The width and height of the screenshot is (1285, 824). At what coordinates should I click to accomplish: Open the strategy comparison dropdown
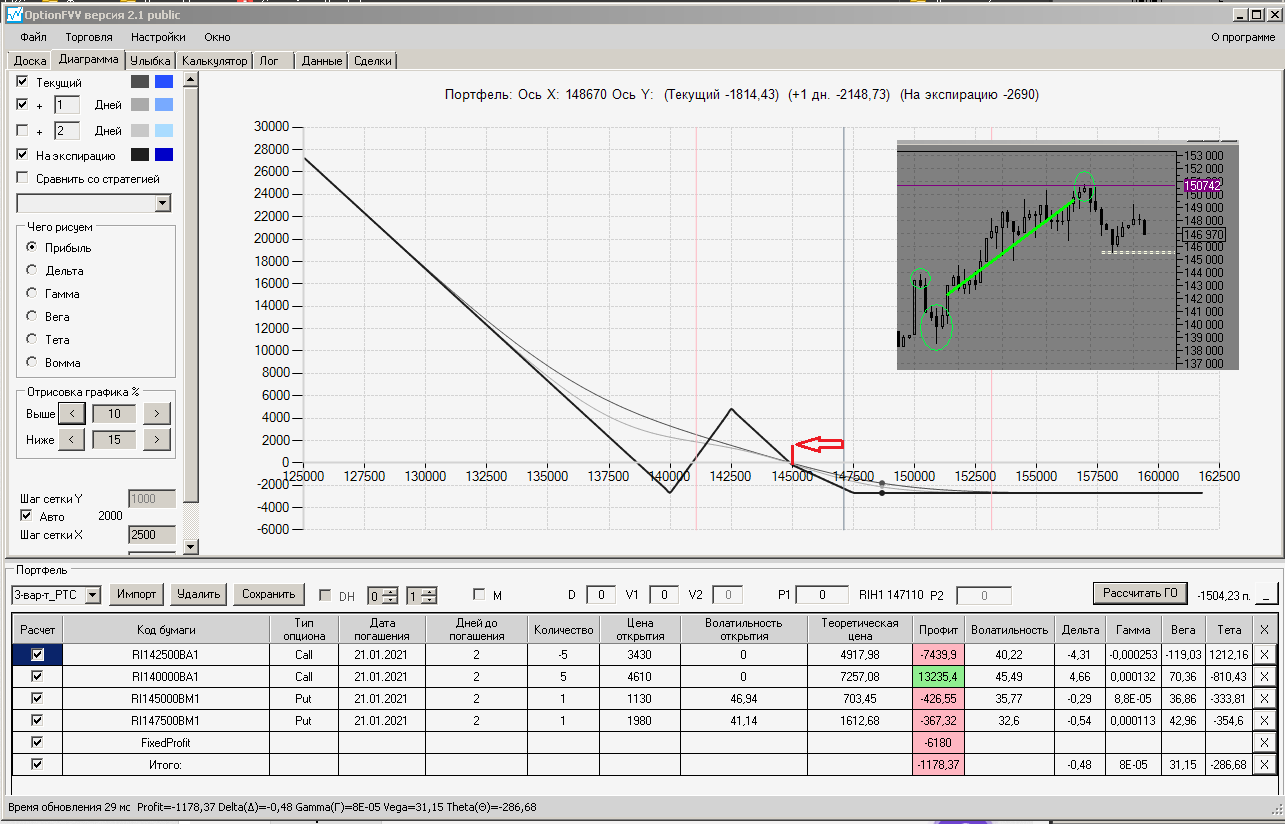[164, 203]
